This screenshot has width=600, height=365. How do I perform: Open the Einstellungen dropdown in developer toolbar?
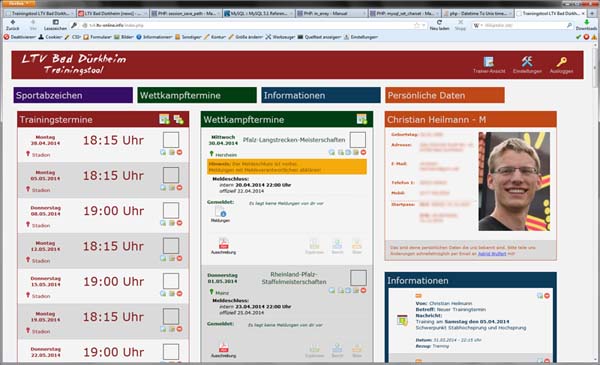coord(361,37)
